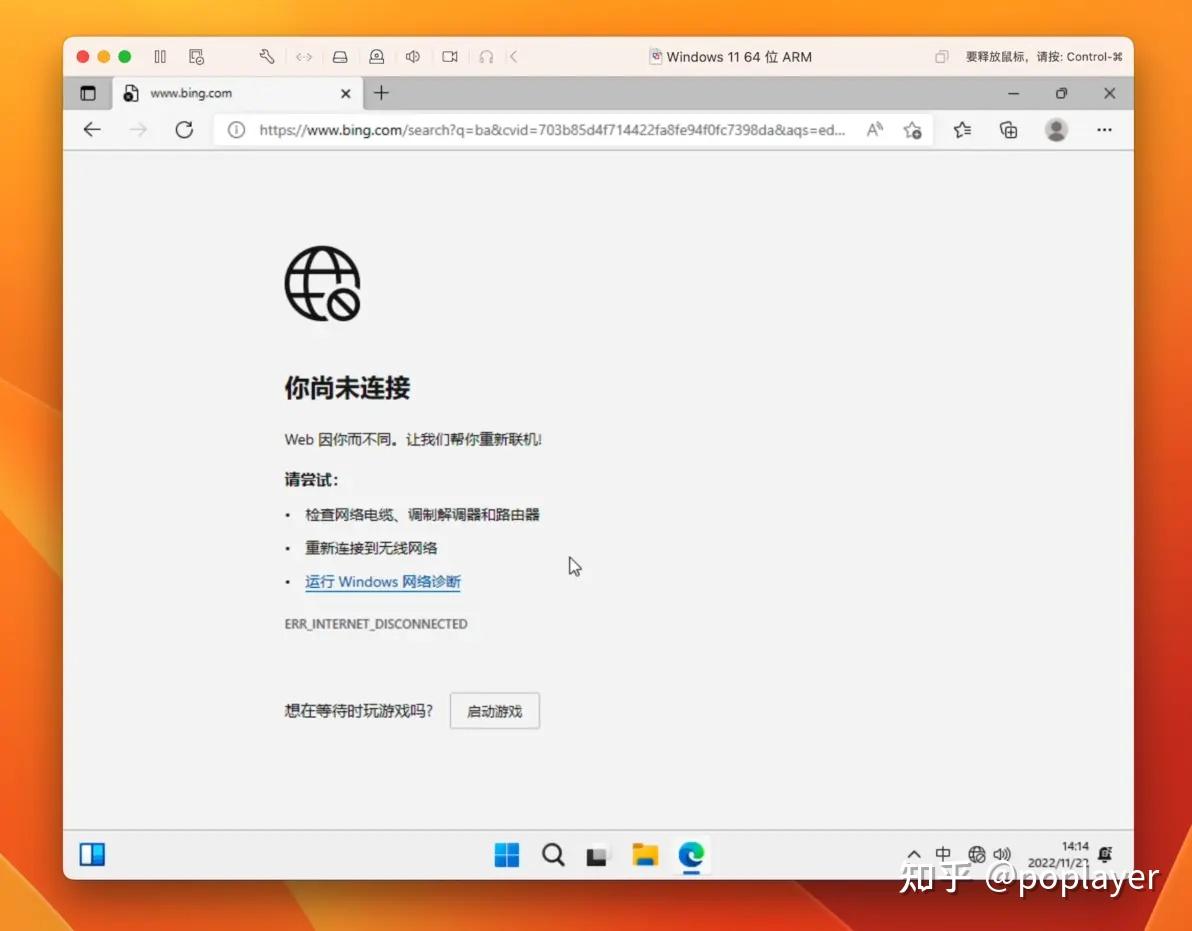
Task: Open volume tray icon
Action: click(1002, 855)
